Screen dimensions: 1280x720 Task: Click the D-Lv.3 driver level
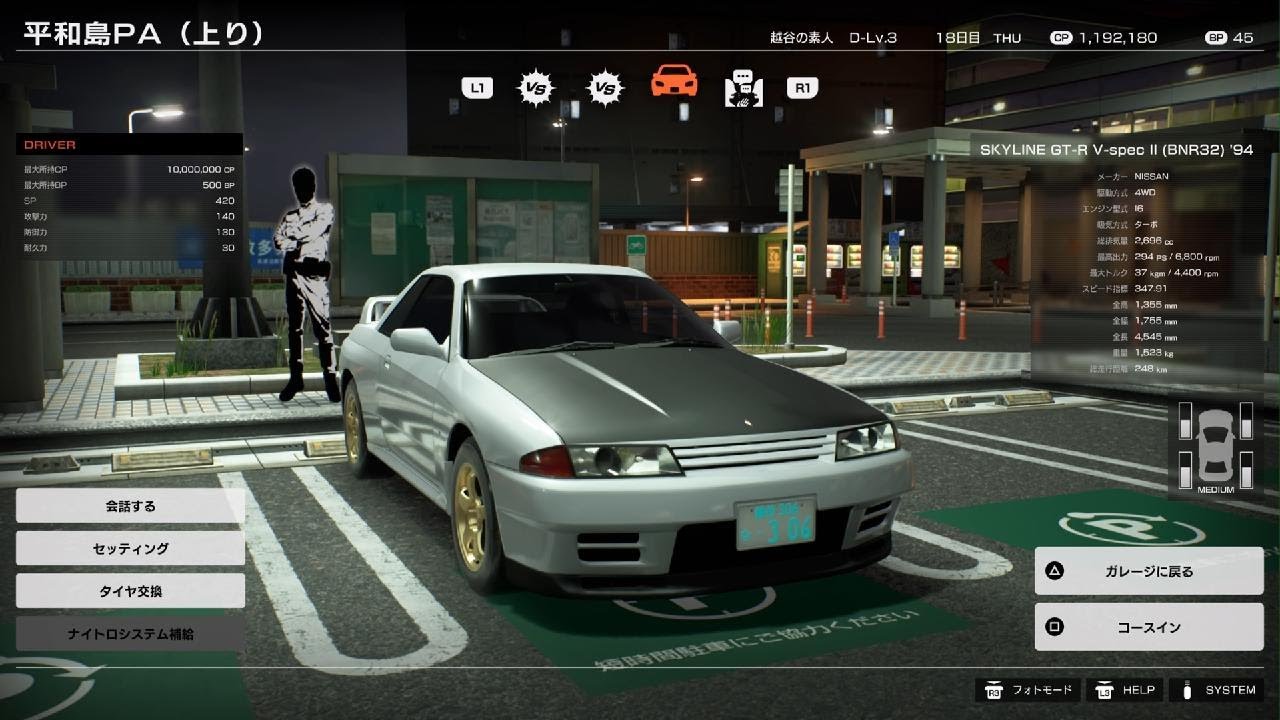(x=873, y=38)
